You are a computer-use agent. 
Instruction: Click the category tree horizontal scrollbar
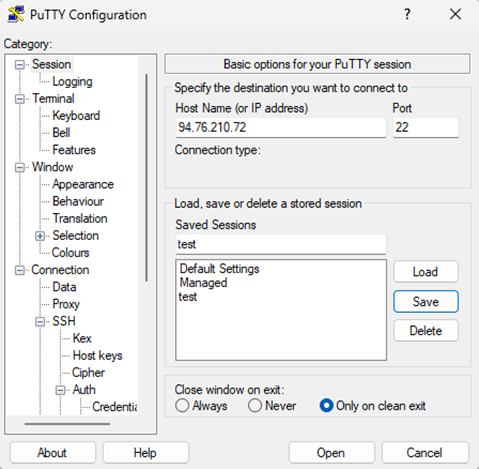[67, 424]
